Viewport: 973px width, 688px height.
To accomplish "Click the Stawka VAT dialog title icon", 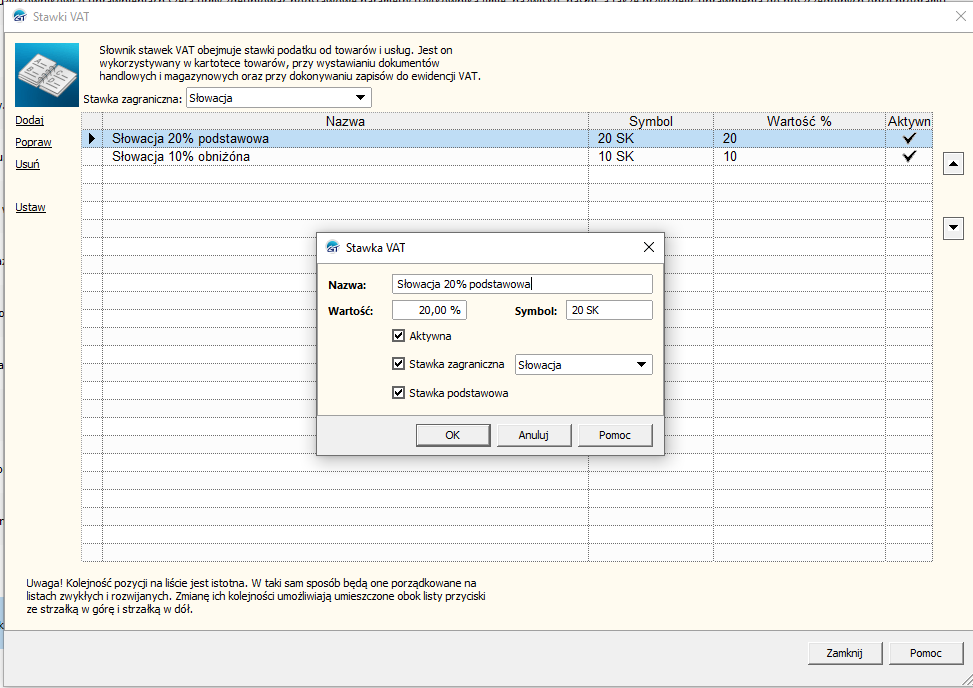I will tap(333, 247).
